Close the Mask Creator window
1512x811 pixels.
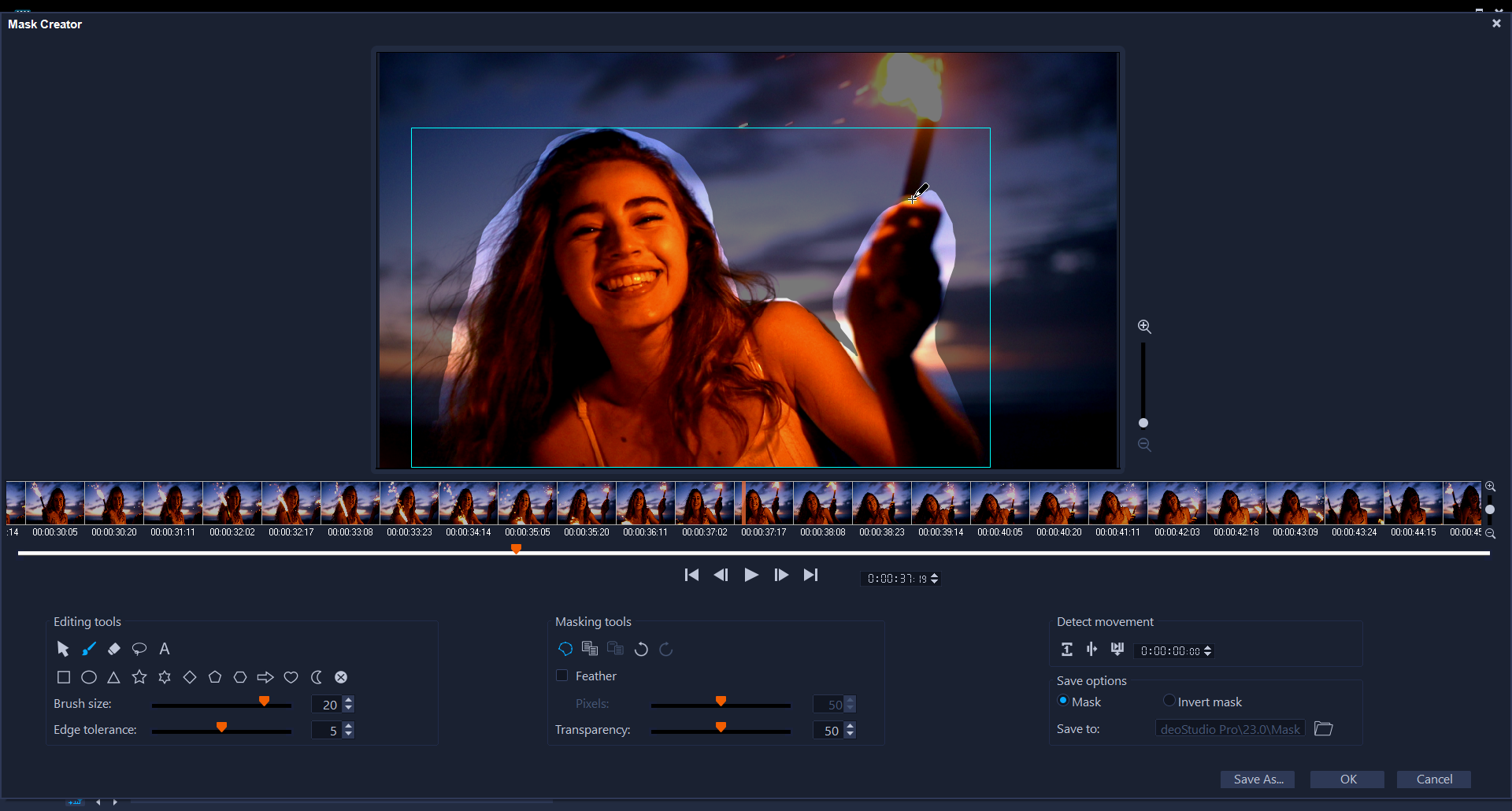1496,24
